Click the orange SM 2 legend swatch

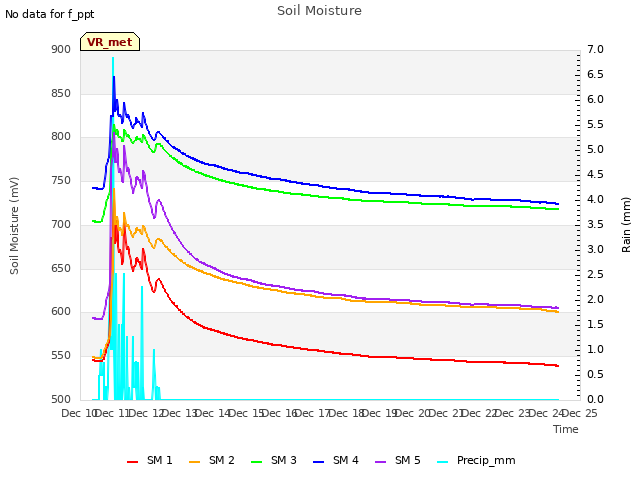coord(195,462)
